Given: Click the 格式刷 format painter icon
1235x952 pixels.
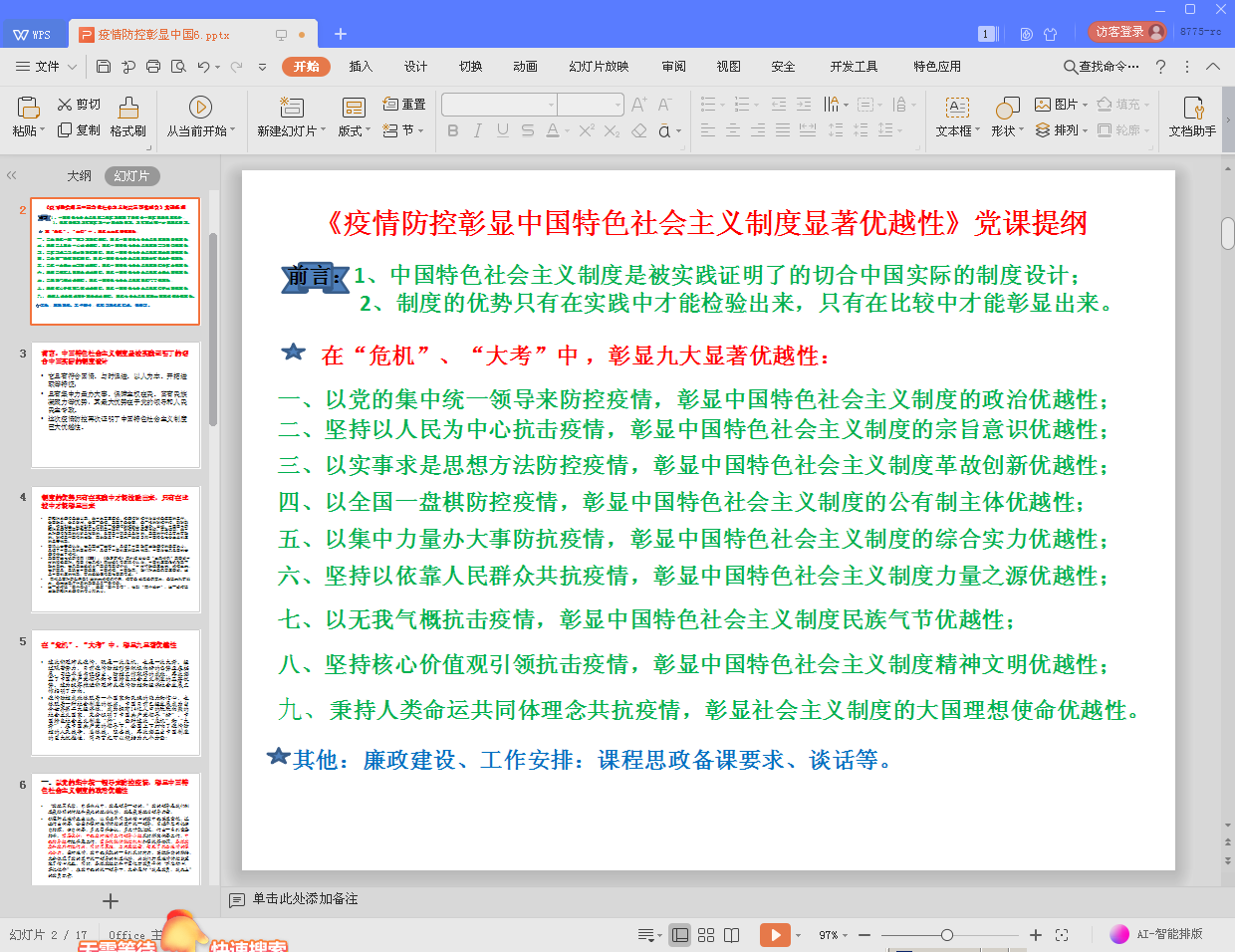Looking at the screenshot, I should (128, 108).
